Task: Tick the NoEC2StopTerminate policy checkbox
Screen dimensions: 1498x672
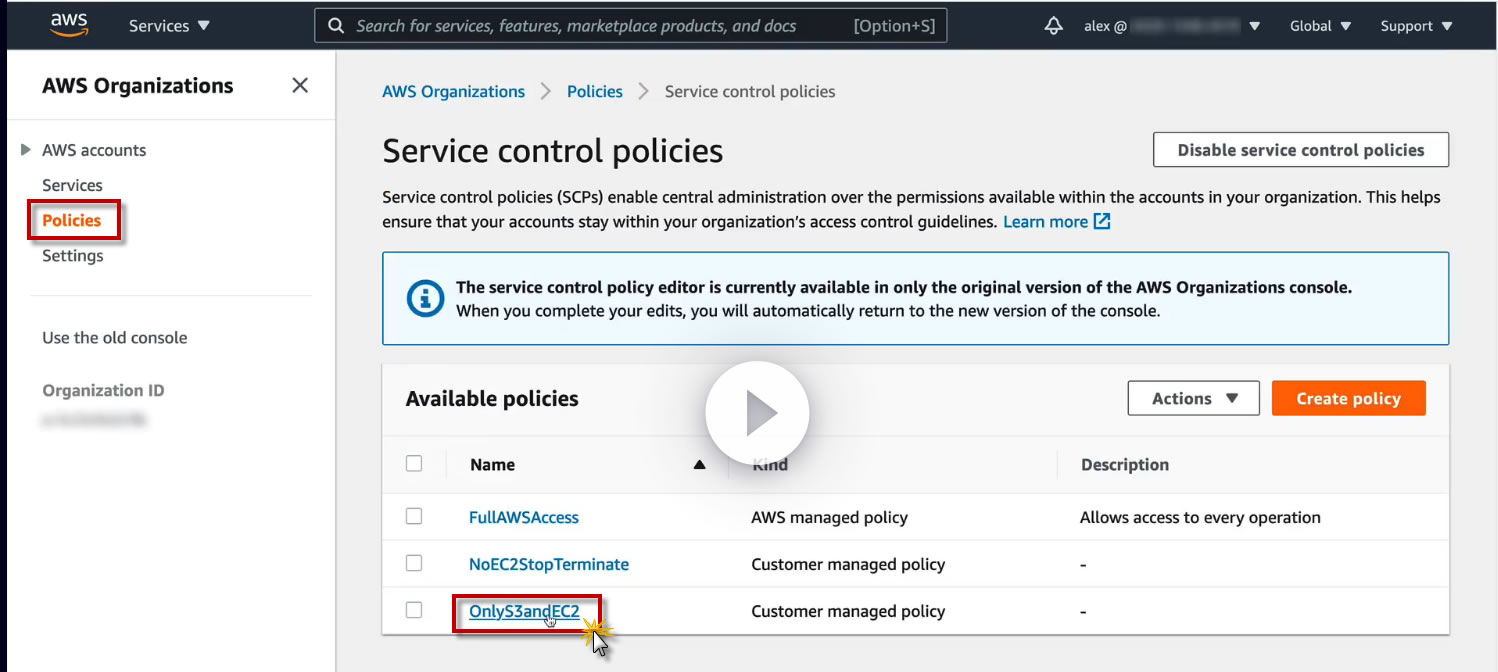Action: (414, 564)
